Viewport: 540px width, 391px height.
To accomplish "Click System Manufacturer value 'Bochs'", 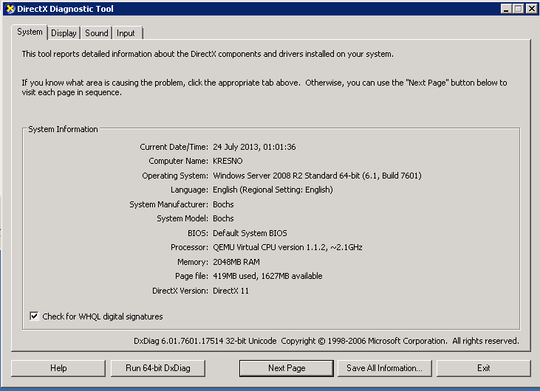I will (x=223, y=204).
